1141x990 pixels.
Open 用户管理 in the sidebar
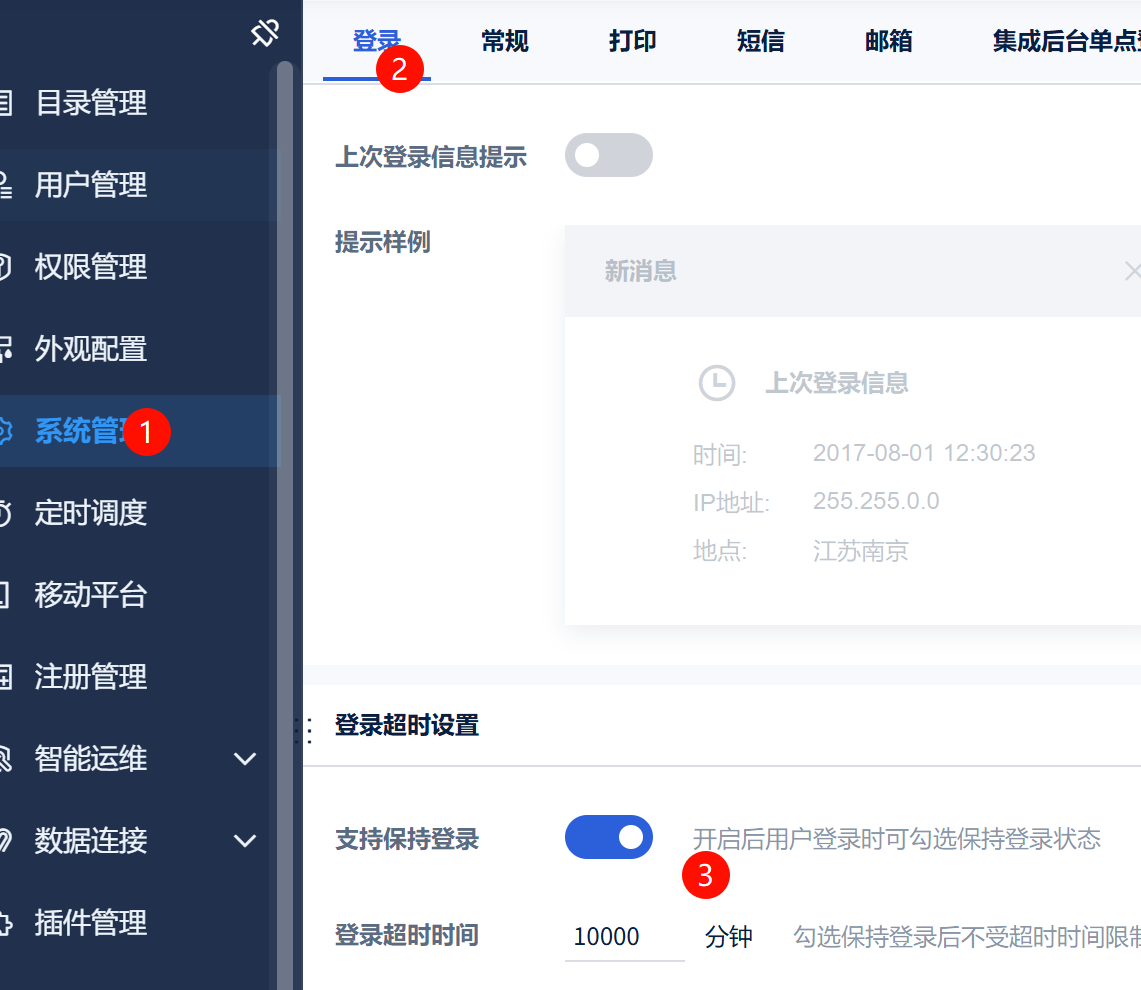91,185
